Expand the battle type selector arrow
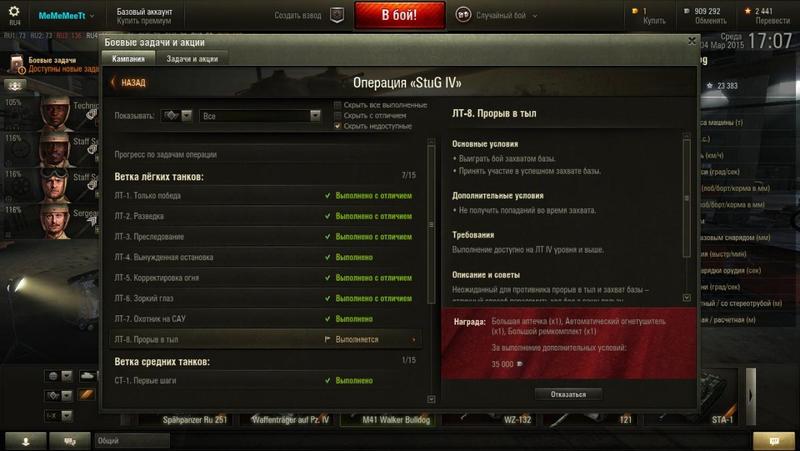Image resolution: width=800 pixels, height=451 pixels. pyautogui.click(x=535, y=16)
